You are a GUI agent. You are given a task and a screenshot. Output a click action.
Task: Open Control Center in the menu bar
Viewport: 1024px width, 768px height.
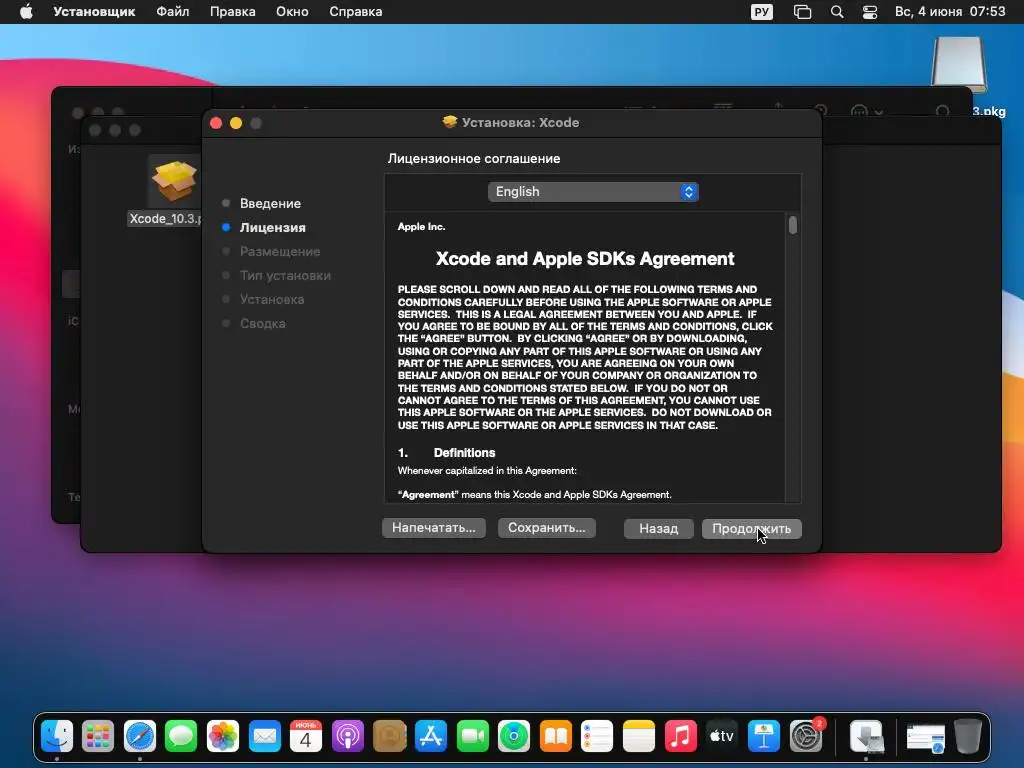point(870,12)
